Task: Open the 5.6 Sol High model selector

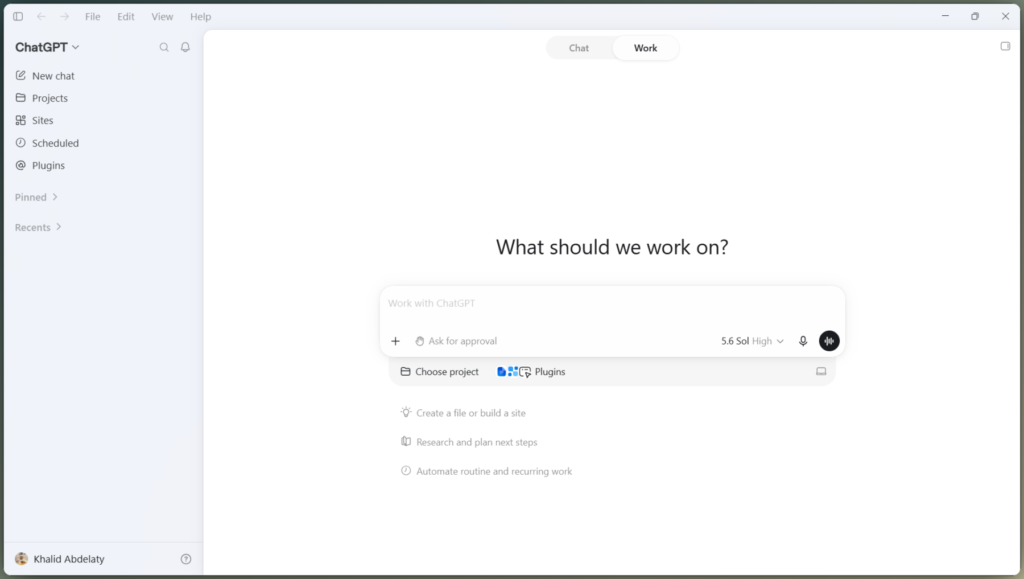Action: (x=752, y=341)
